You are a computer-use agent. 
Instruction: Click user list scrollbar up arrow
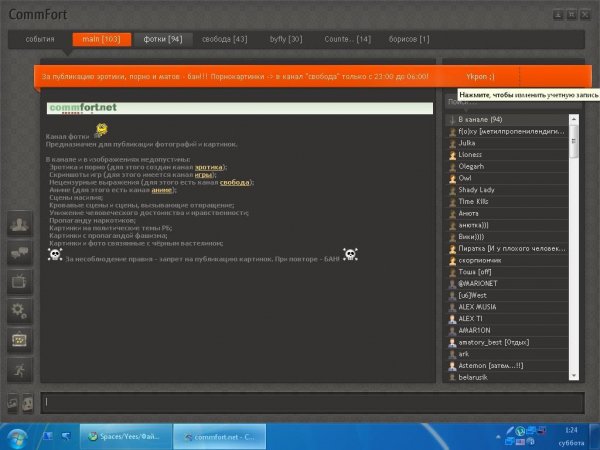[x=574, y=119]
